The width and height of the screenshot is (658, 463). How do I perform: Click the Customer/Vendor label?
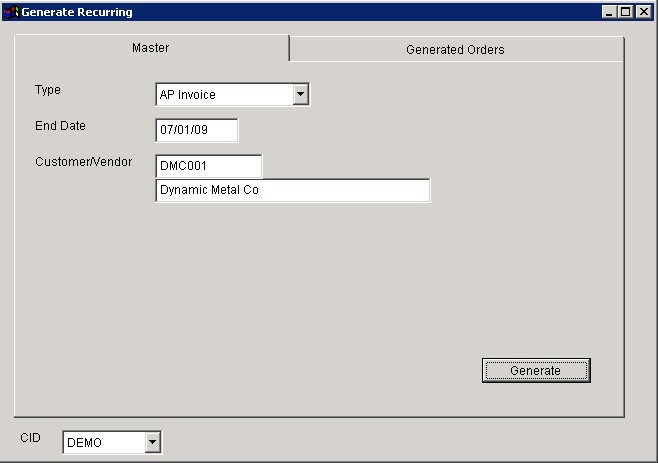(x=83, y=161)
